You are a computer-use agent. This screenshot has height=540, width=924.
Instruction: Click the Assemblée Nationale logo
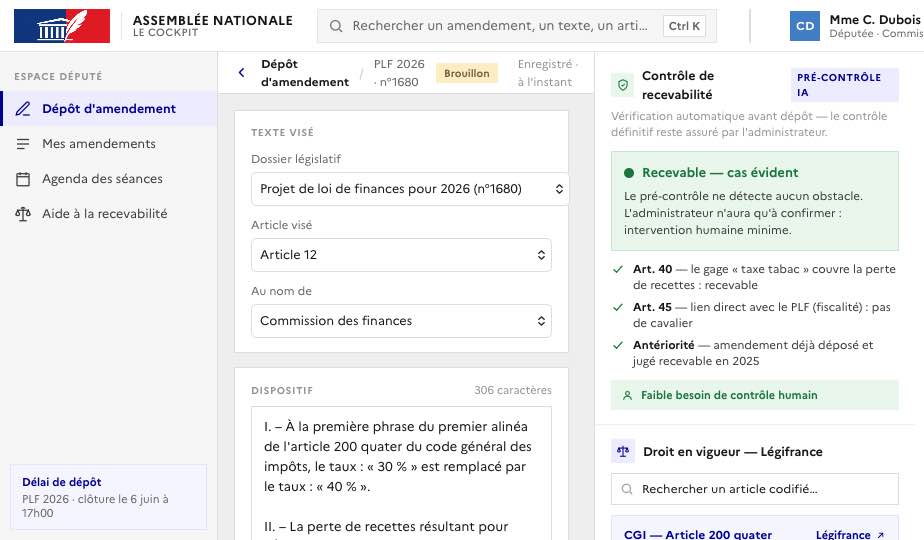tap(62, 26)
